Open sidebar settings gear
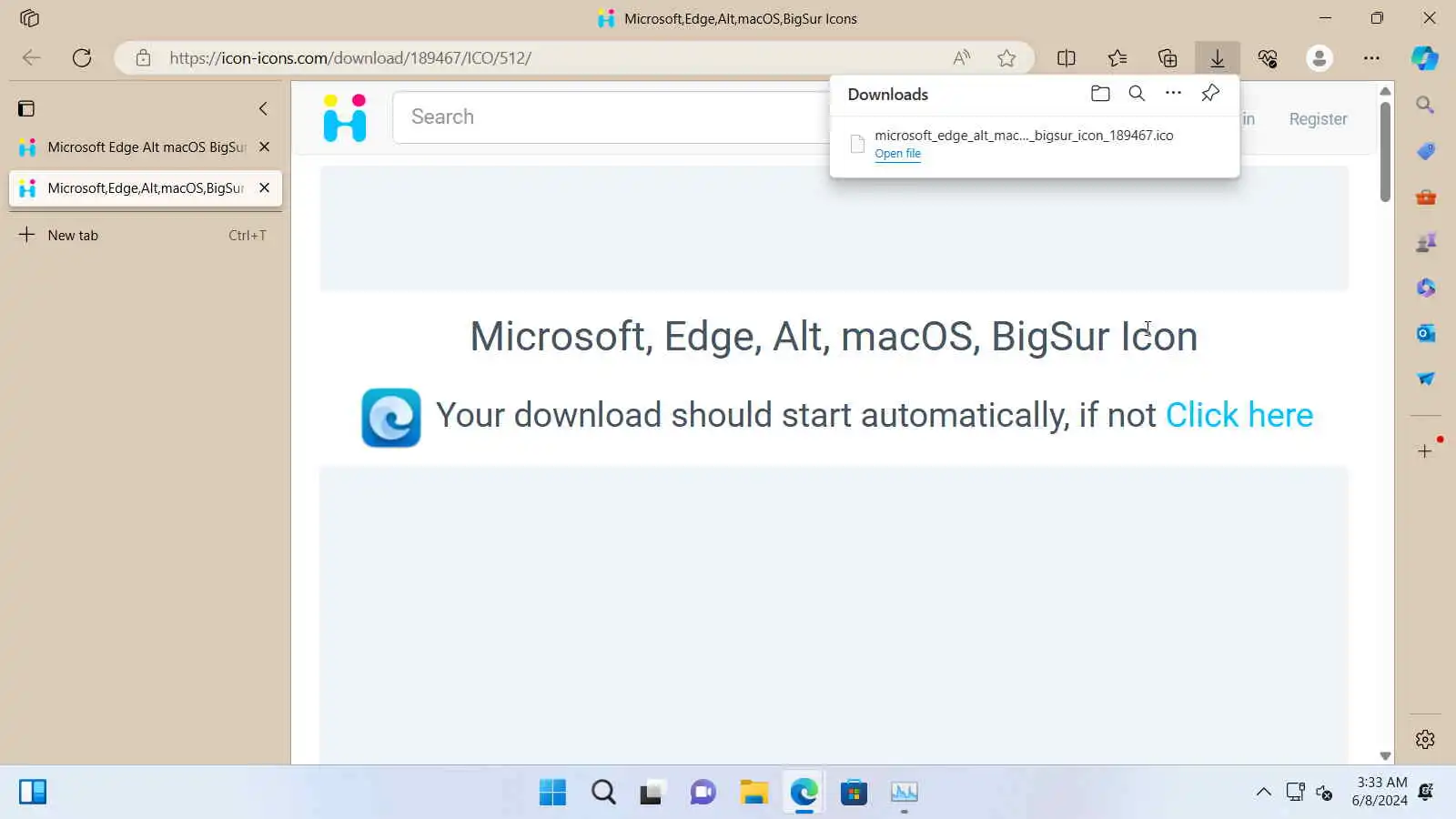Screen dimensions: 1456x819 coord(1425,740)
